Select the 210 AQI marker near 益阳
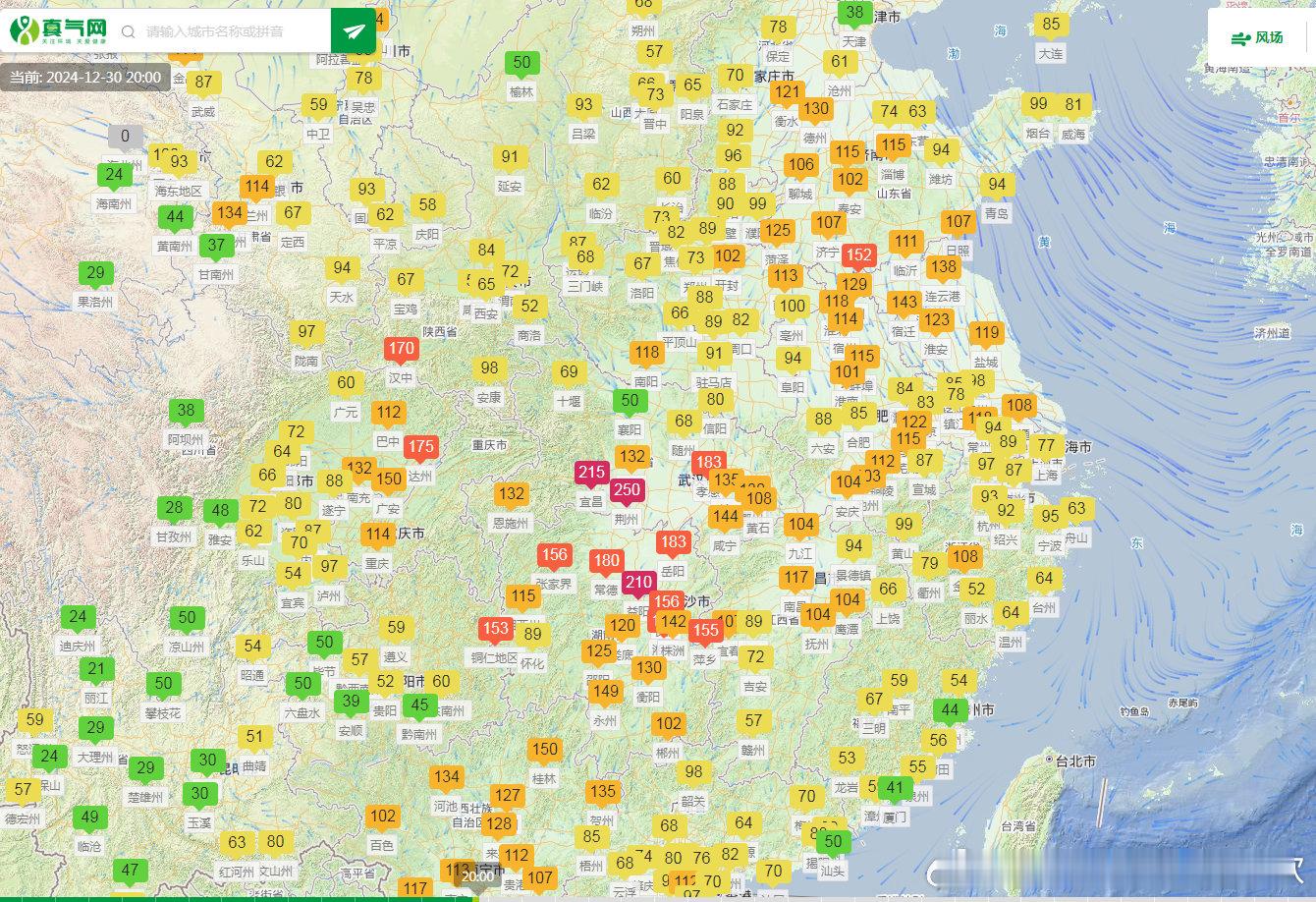The height and width of the screenshot is (902, 1316). (x=638, y=582)
